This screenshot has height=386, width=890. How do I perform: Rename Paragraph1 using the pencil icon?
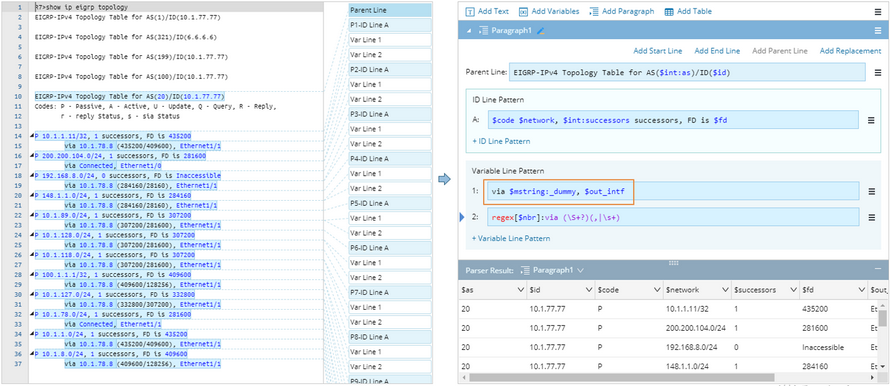pos(540,31)
